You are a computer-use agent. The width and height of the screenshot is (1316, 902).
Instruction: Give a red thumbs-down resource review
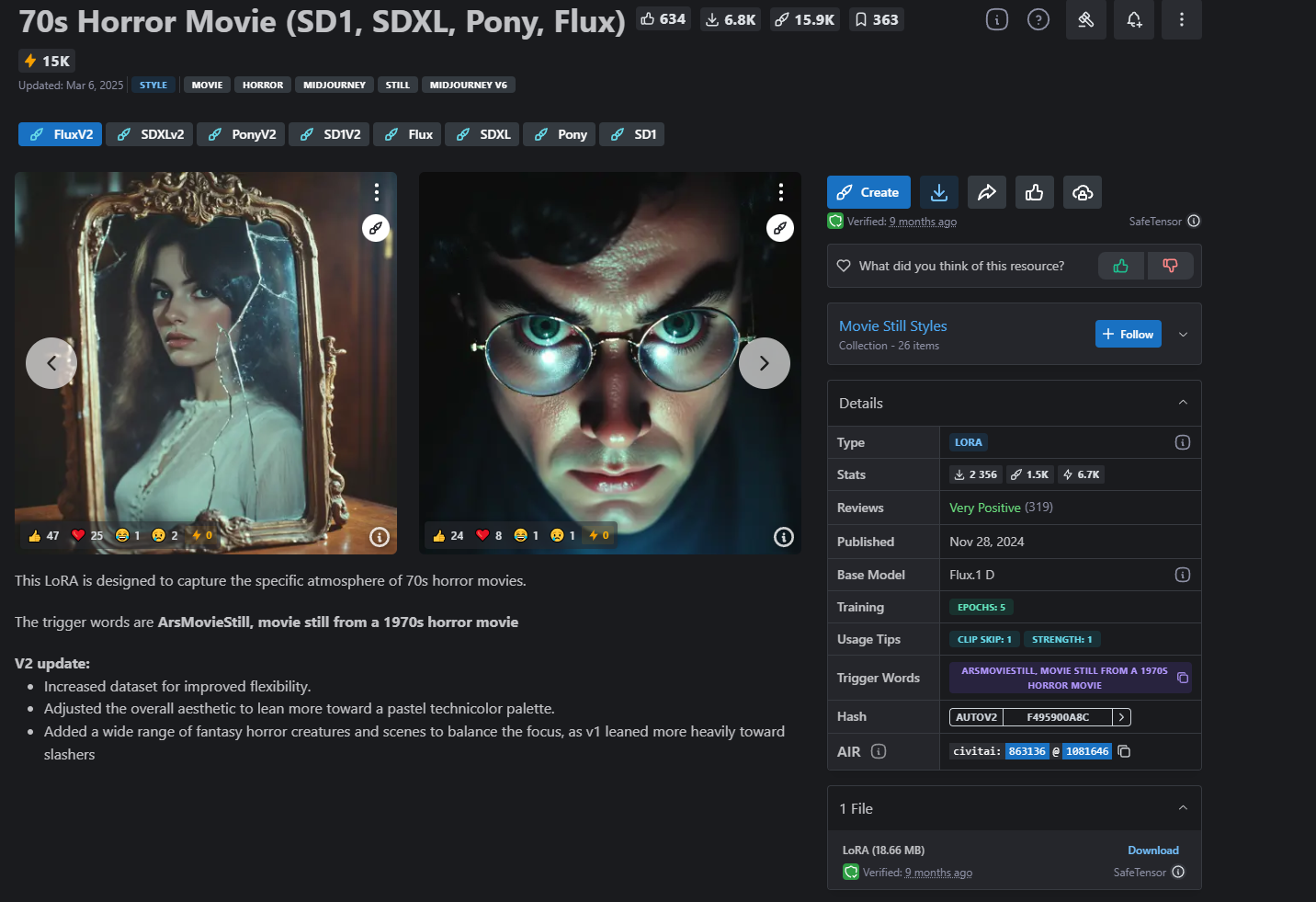pos(1170,266)
